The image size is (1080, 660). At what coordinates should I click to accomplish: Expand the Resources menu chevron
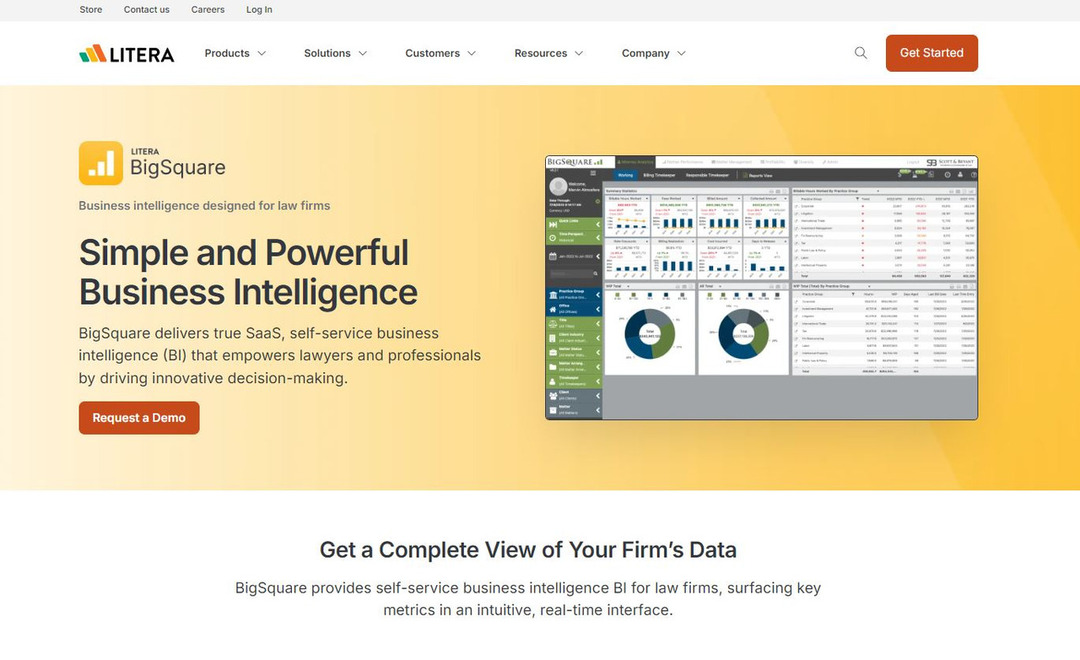pyautogui.click(x=579, y=54)
